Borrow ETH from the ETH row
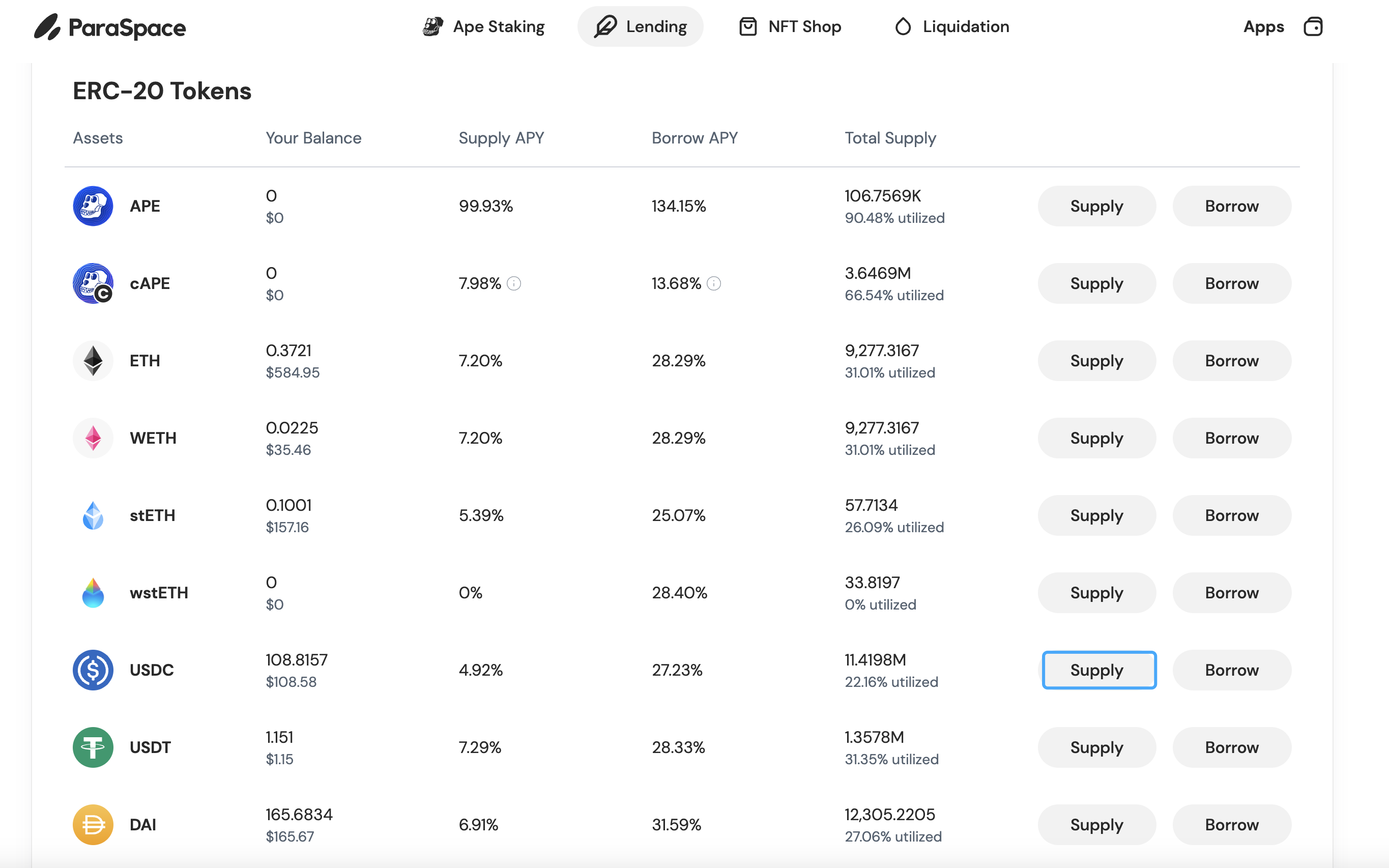The height and width of the screenshot is (868, 1389). pyautogui.click(x=1232, y=361)
